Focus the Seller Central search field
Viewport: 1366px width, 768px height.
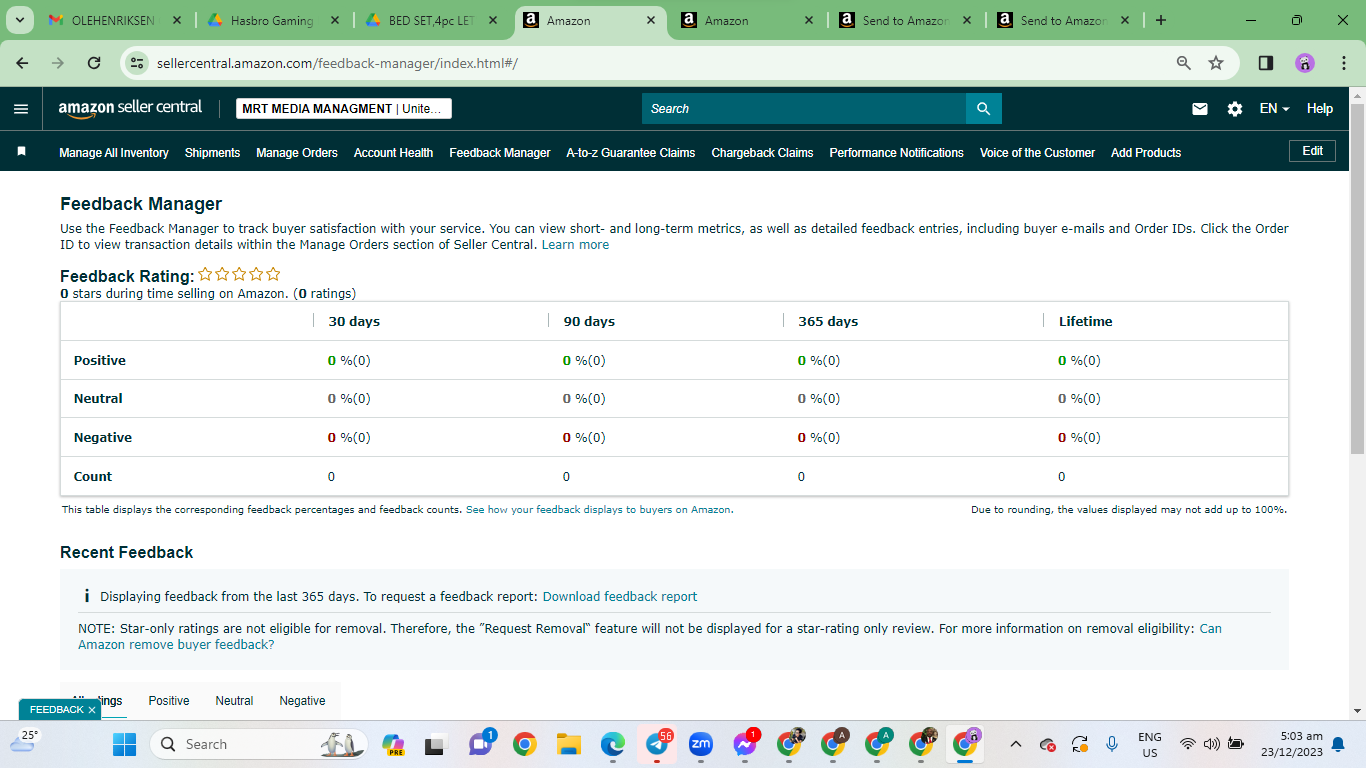(803, 108)
